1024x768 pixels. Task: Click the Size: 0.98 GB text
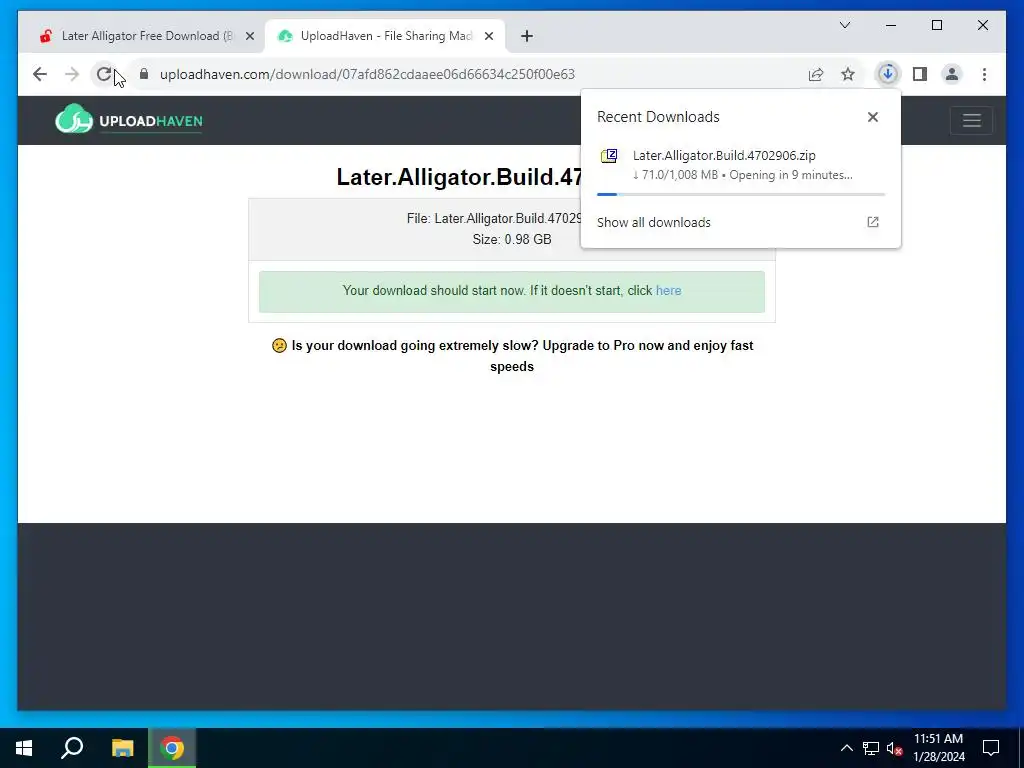coord(512,240)
